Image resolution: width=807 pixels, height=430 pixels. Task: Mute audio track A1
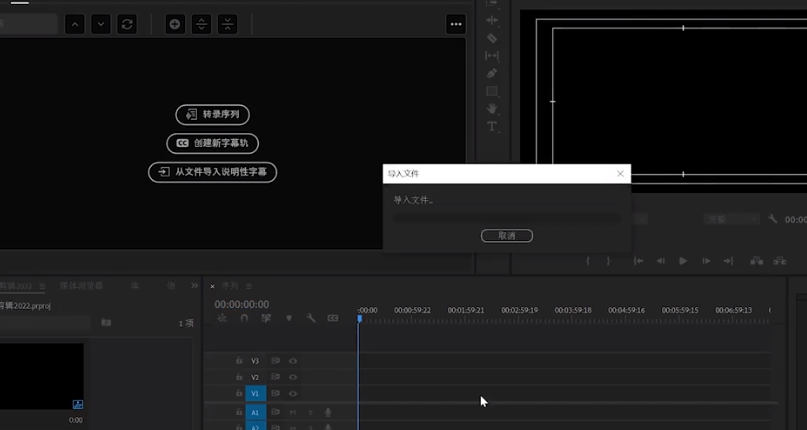pos(293,412)
